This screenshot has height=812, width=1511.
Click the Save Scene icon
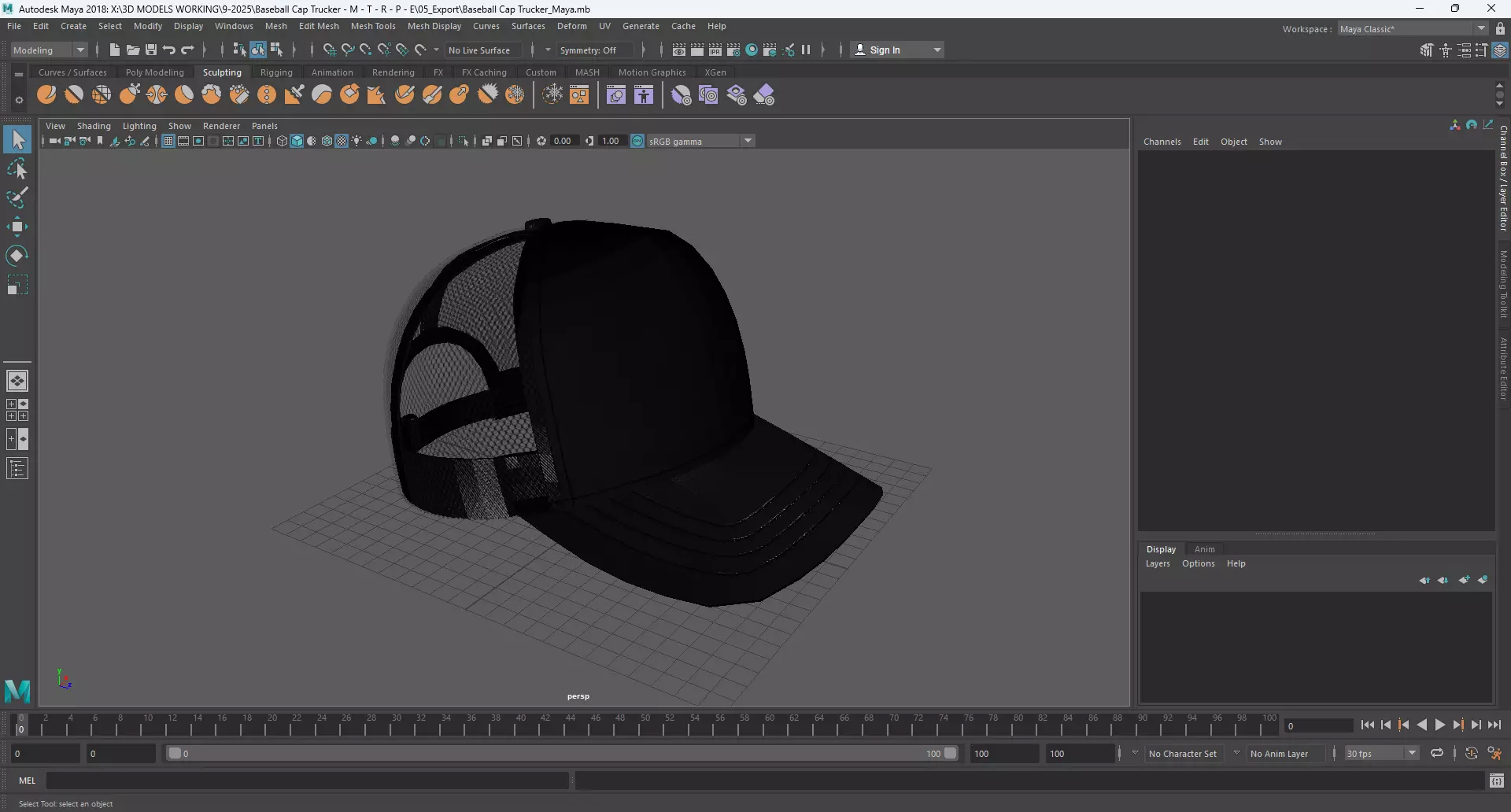point(151,50)
